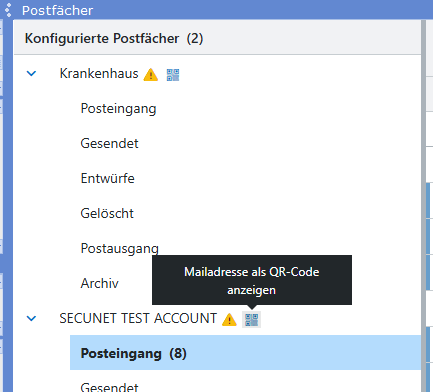This screenshot has height=392, width=433.
Task: Select the Krankenhaus mailbox name
Action: 99,73
